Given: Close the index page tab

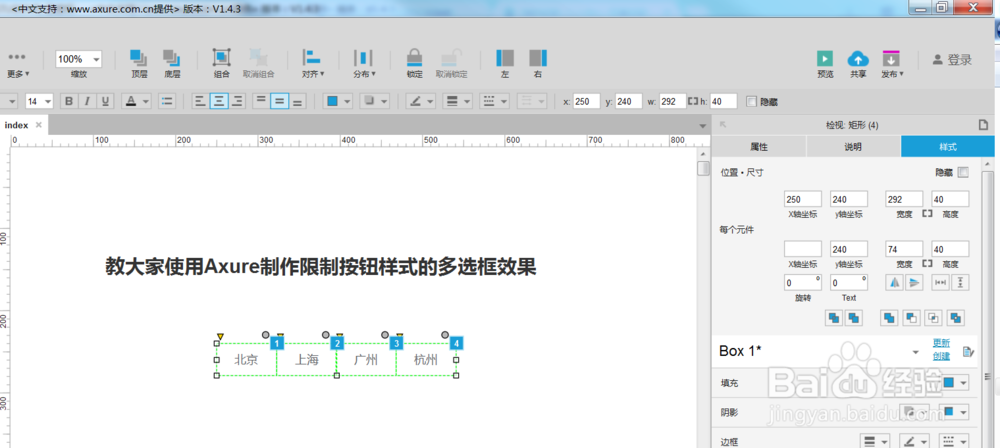Looking at the screenshot, I should 39,125.
